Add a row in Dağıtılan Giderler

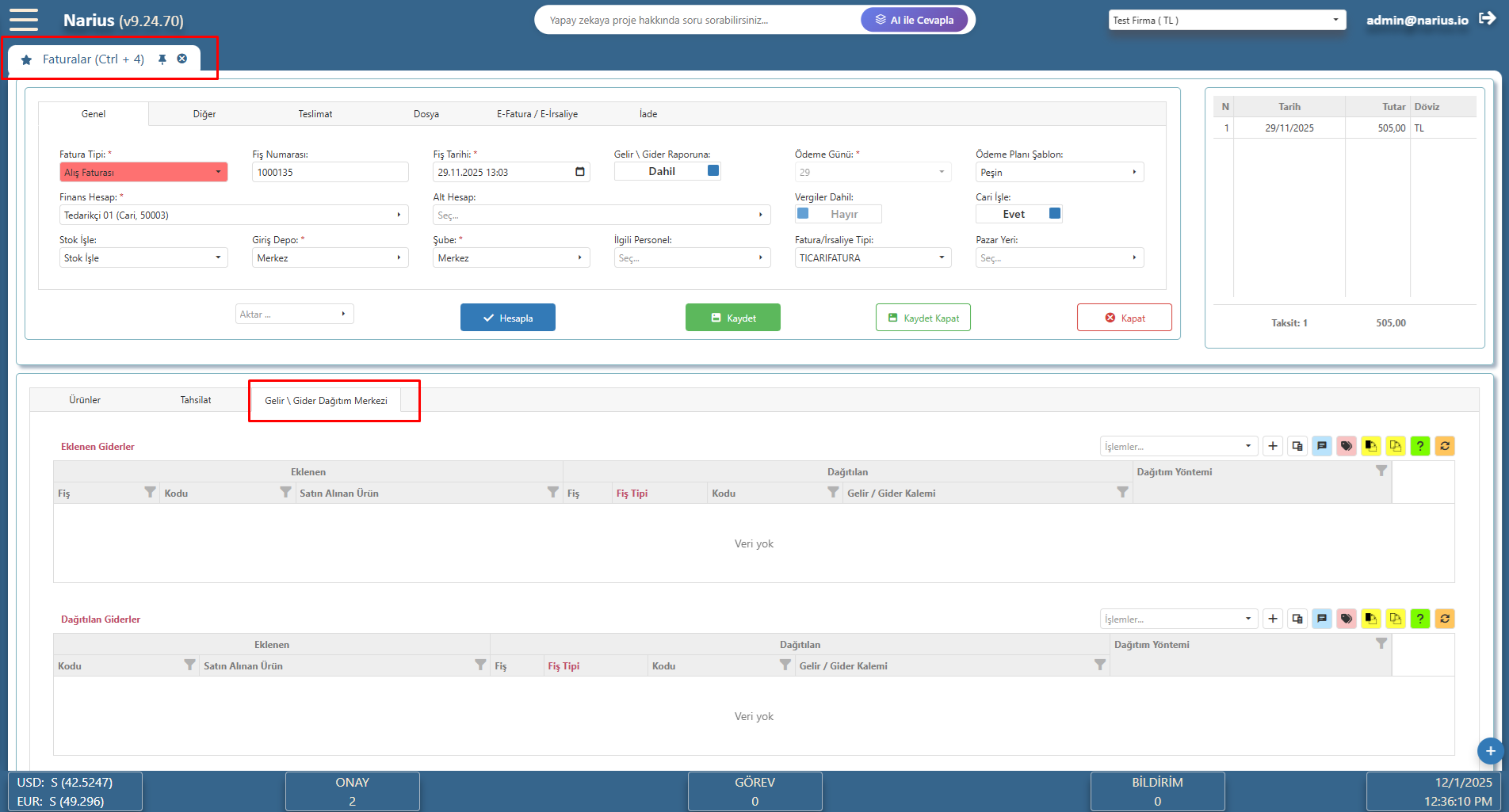tap(1273, 619)
